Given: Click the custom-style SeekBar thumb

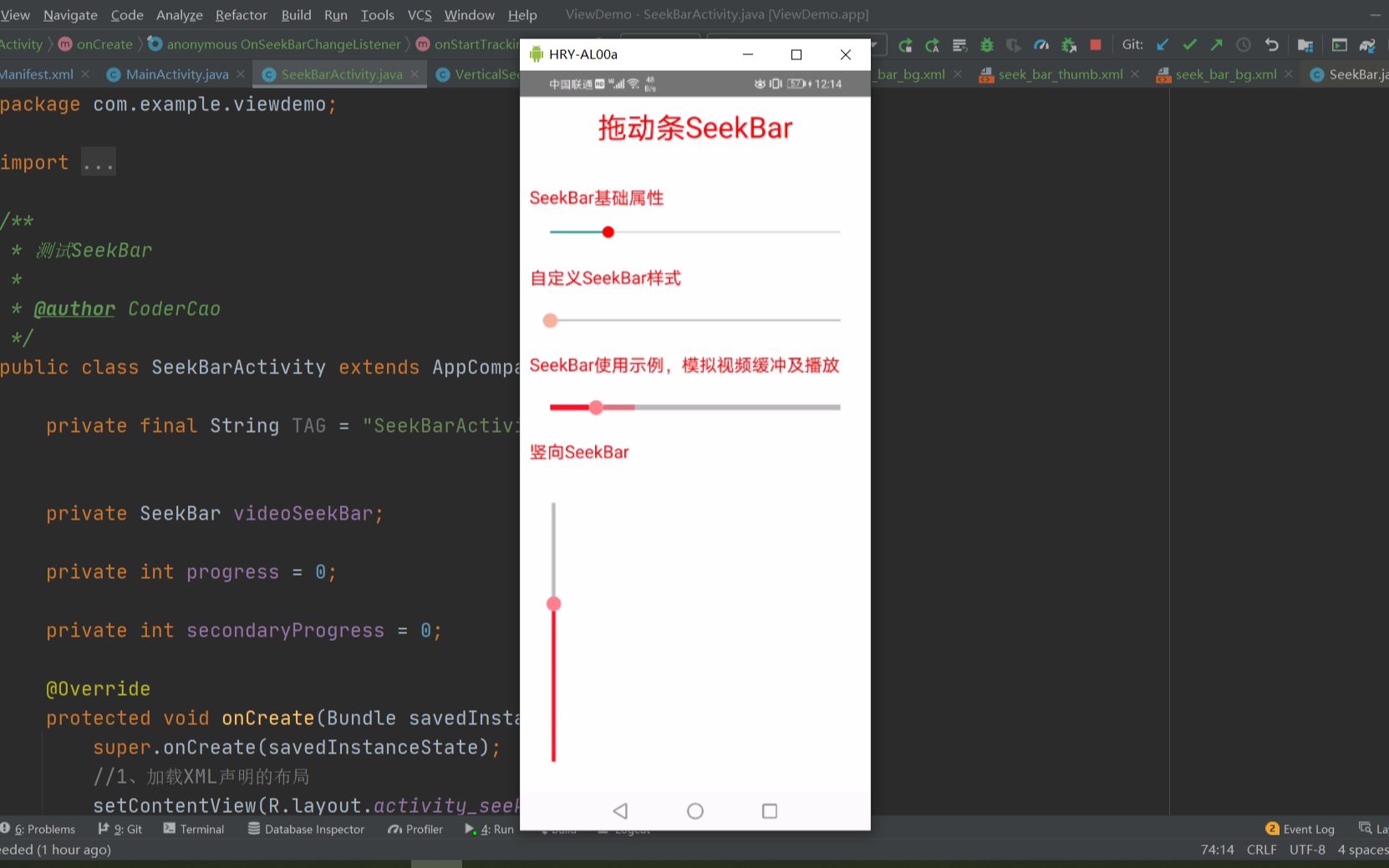Looking at the screenshot, I should click(x=550, y=321).
